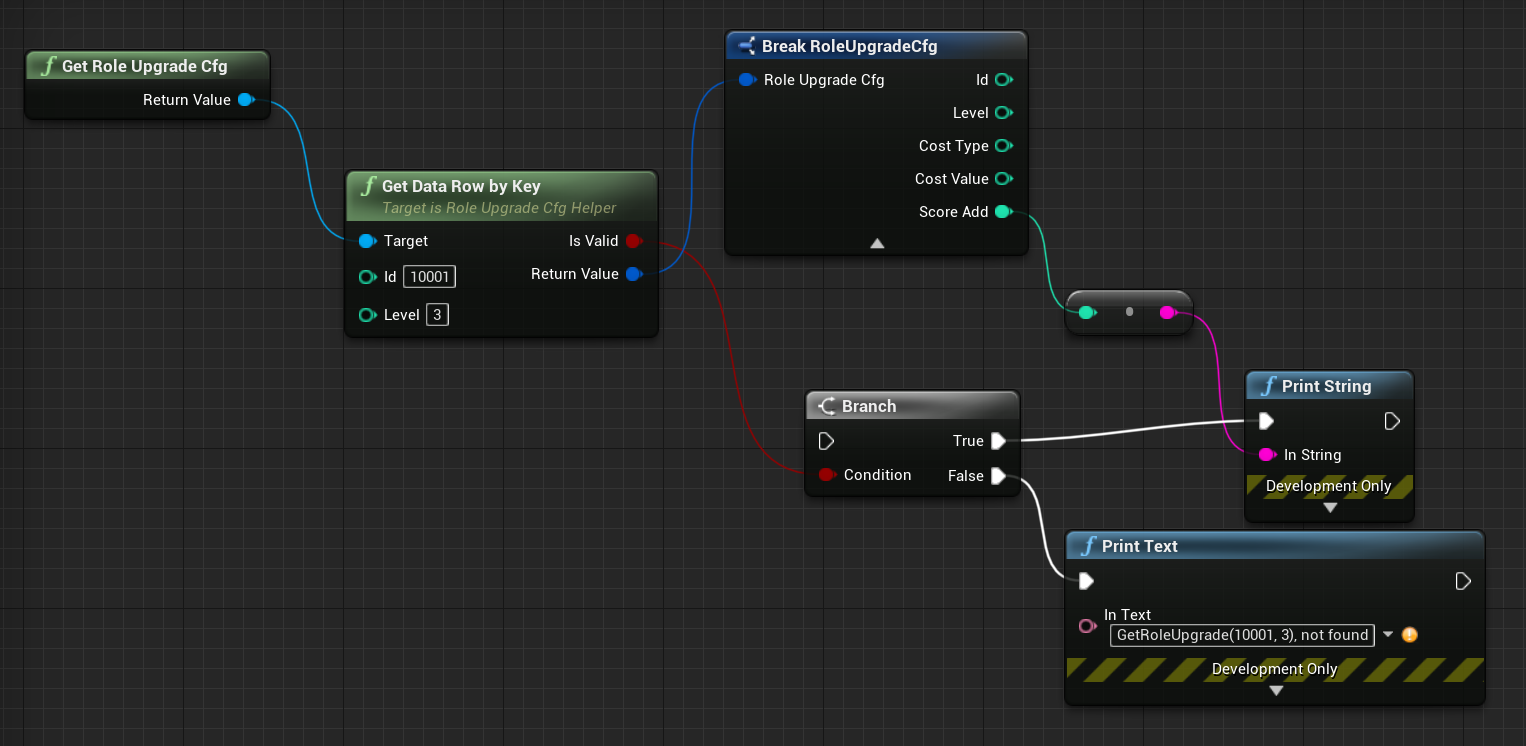Click the conversion node's pink string output pin
This screenshot has height=746, width=1526.
coord(1167,313)
